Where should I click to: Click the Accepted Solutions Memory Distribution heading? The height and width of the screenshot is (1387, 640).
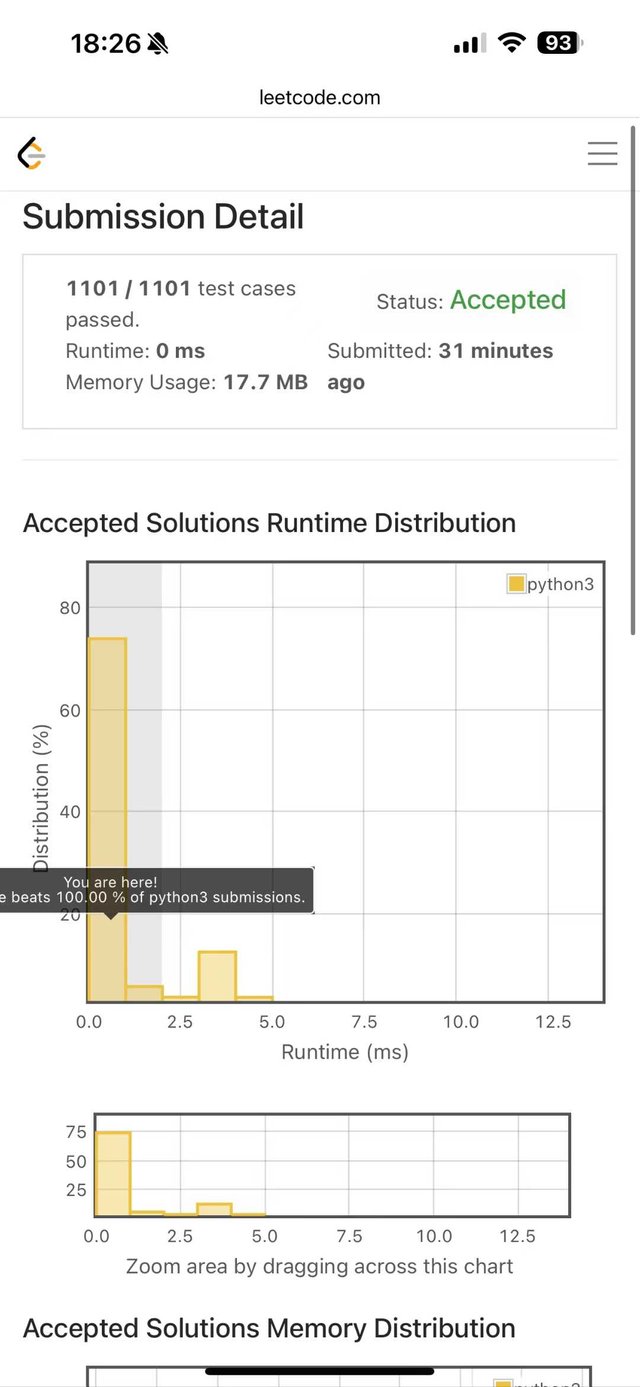click(x=269, y=1328)
